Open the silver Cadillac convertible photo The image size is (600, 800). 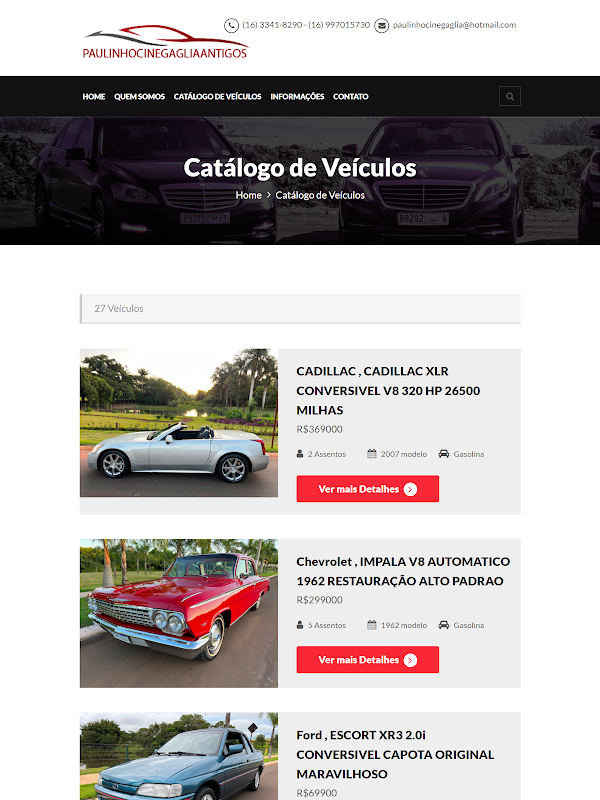[179, 422]
